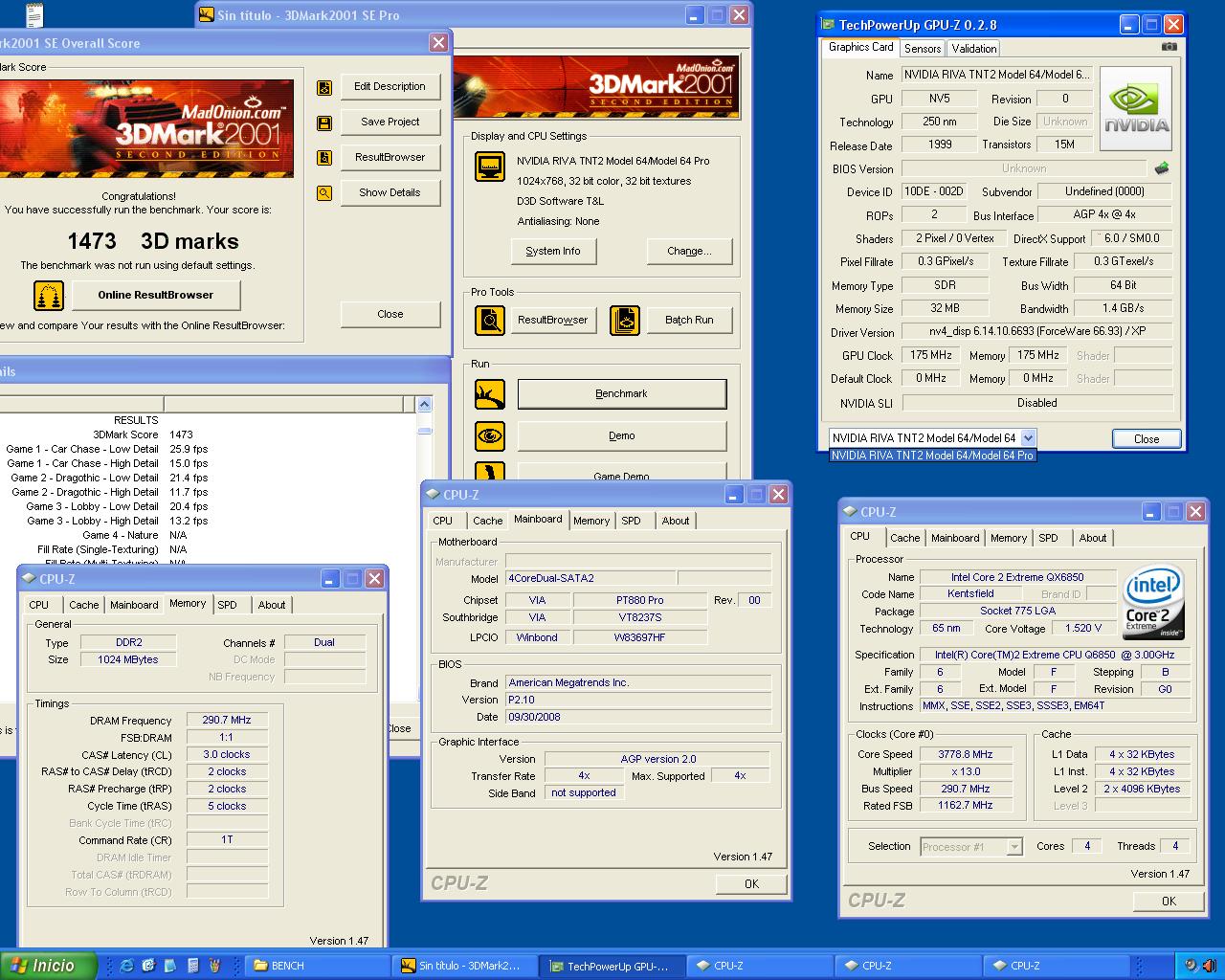The height and width of the screenshot is (980, 1225).
Task: Click BIOS brand American Megatrends Inc. field
Action: (638, 683)
